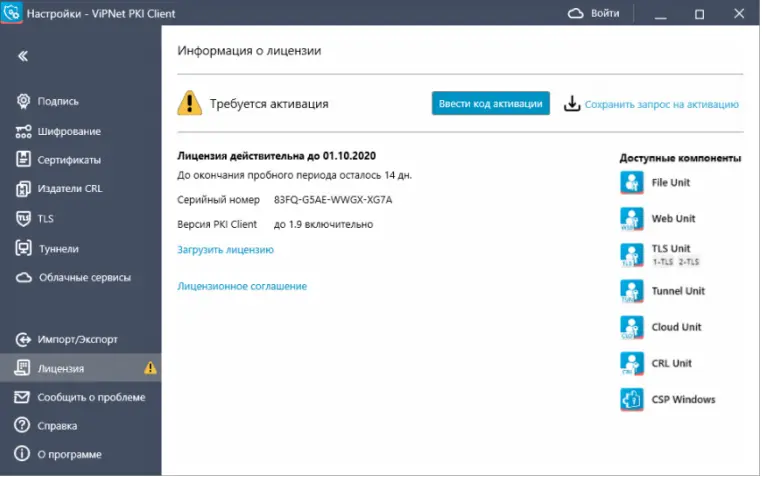This screenshot has width=762, height=477.
Task: Click the trial period remaining 14 дн. text
Action: [294, 175]
